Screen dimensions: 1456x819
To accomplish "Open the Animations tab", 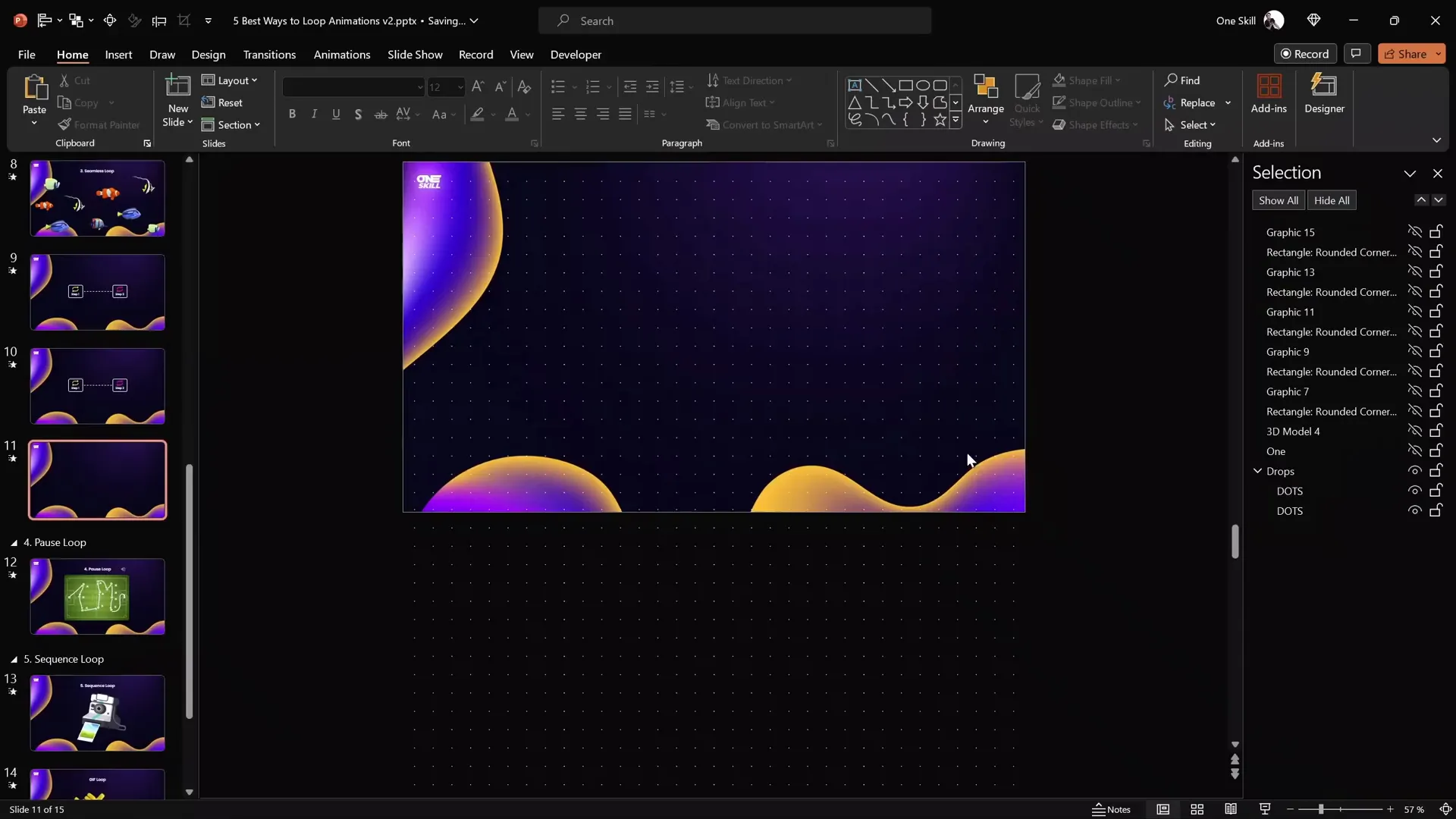I will pyautogui.click(x=342, y=55).
